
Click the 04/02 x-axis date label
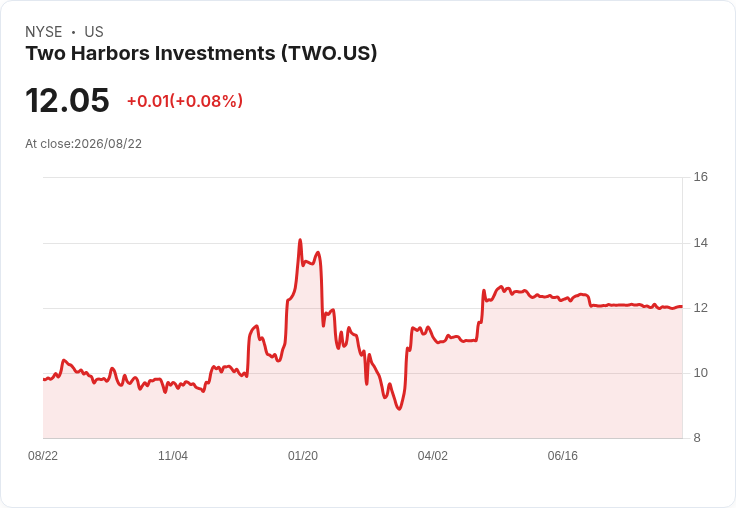(x=432, y=456)
